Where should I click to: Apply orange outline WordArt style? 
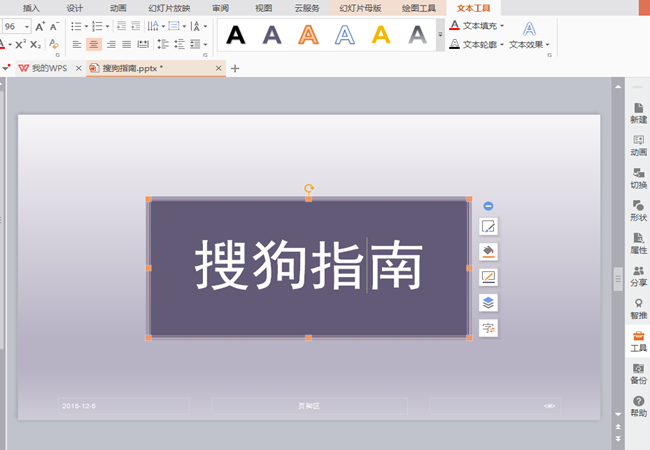click(x=308, y=35)
